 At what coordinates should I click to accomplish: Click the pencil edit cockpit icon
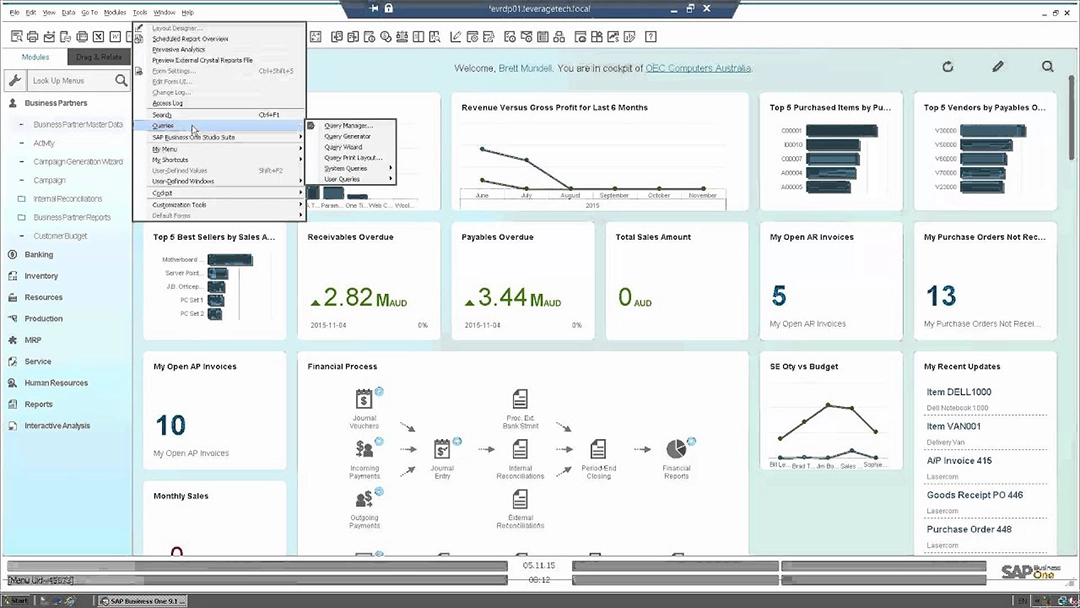997,67
